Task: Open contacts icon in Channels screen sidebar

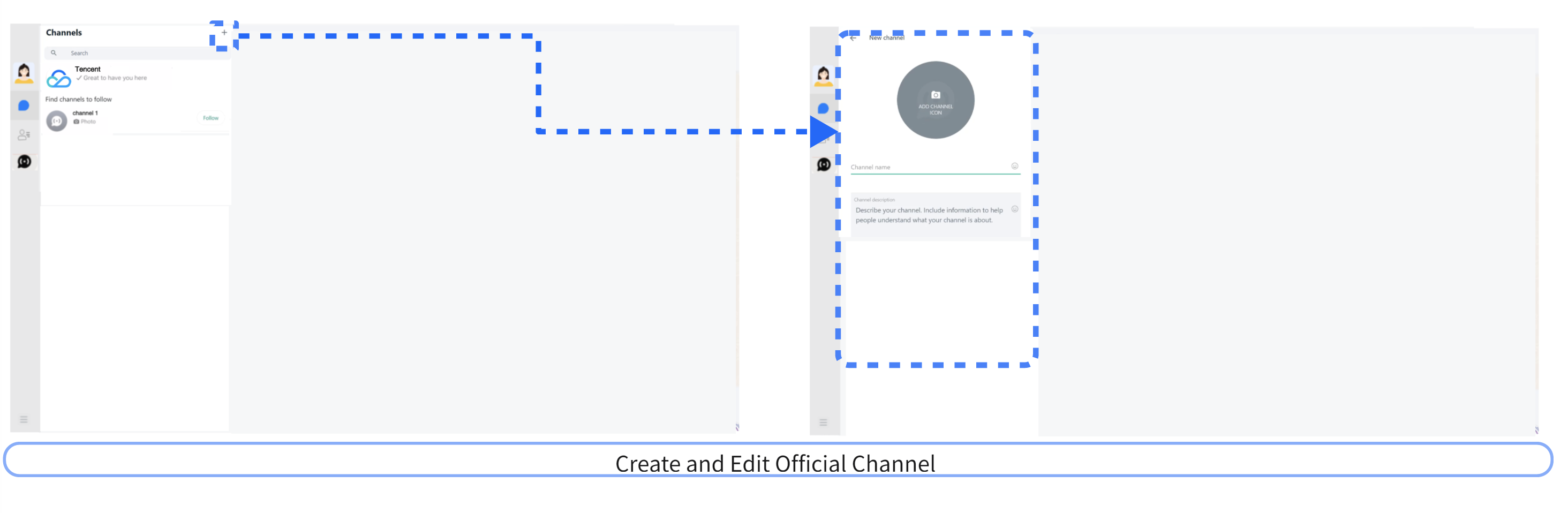Action: tap(24, 134)
